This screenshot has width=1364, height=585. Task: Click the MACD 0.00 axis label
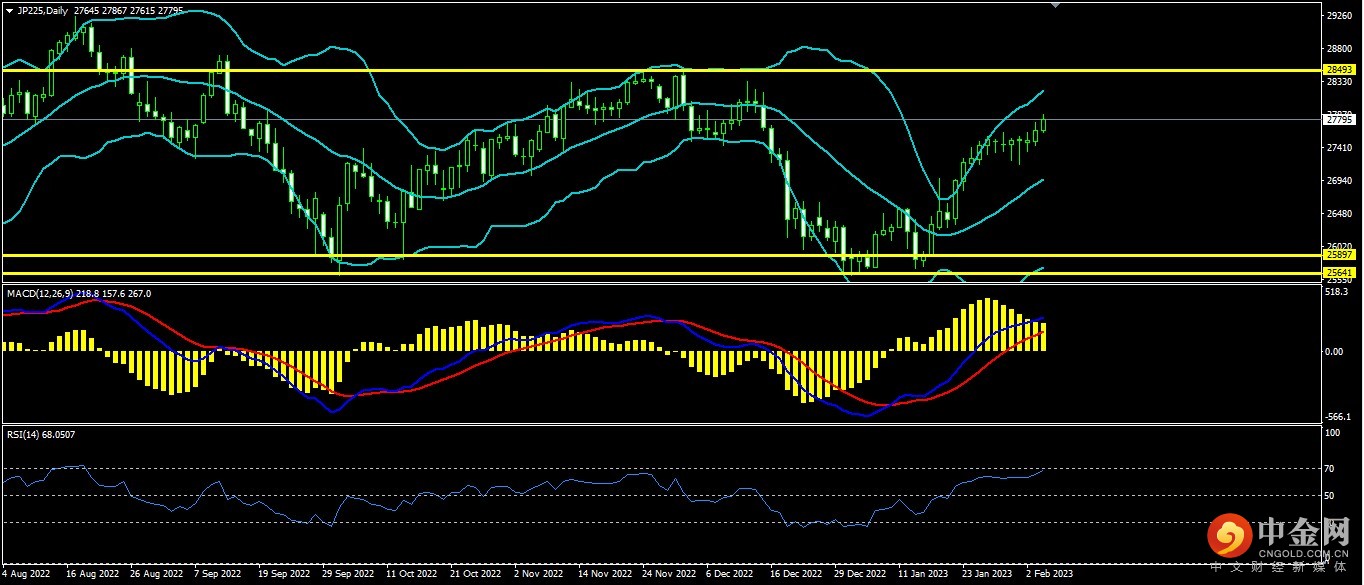[1334, 351]
